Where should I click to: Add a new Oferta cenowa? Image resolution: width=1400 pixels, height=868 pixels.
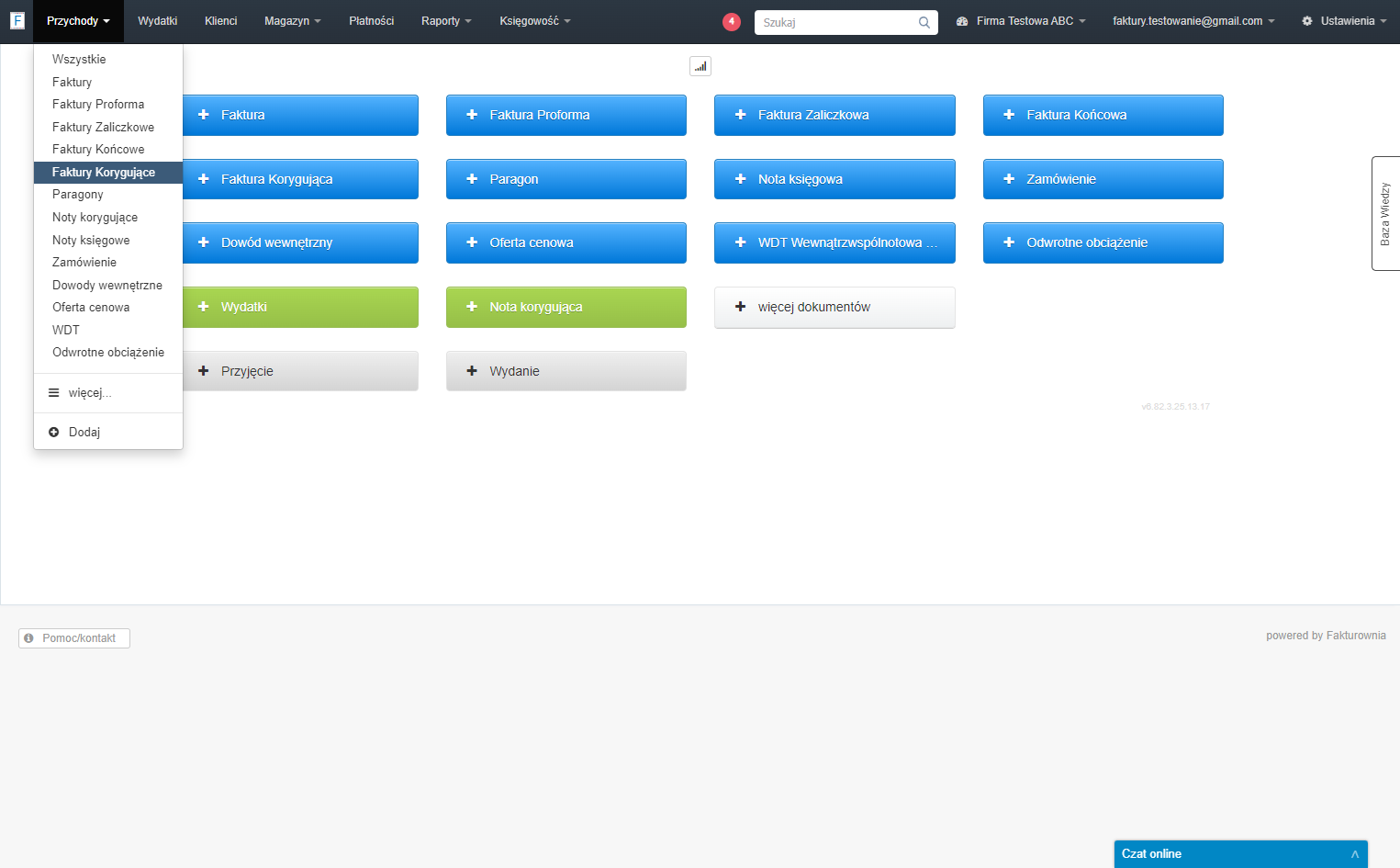click(x=566, y=242)
